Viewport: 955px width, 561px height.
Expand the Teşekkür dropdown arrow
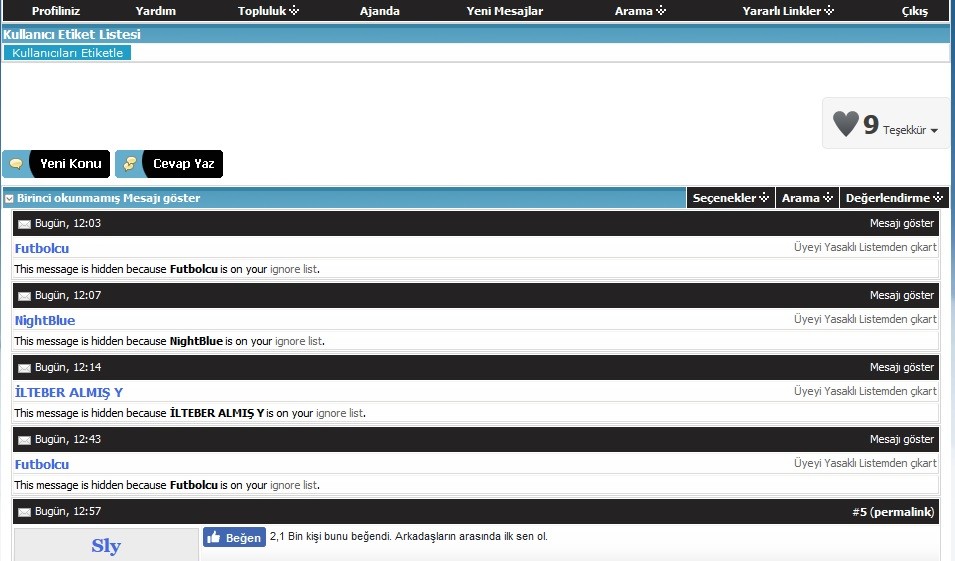(934, 130)
